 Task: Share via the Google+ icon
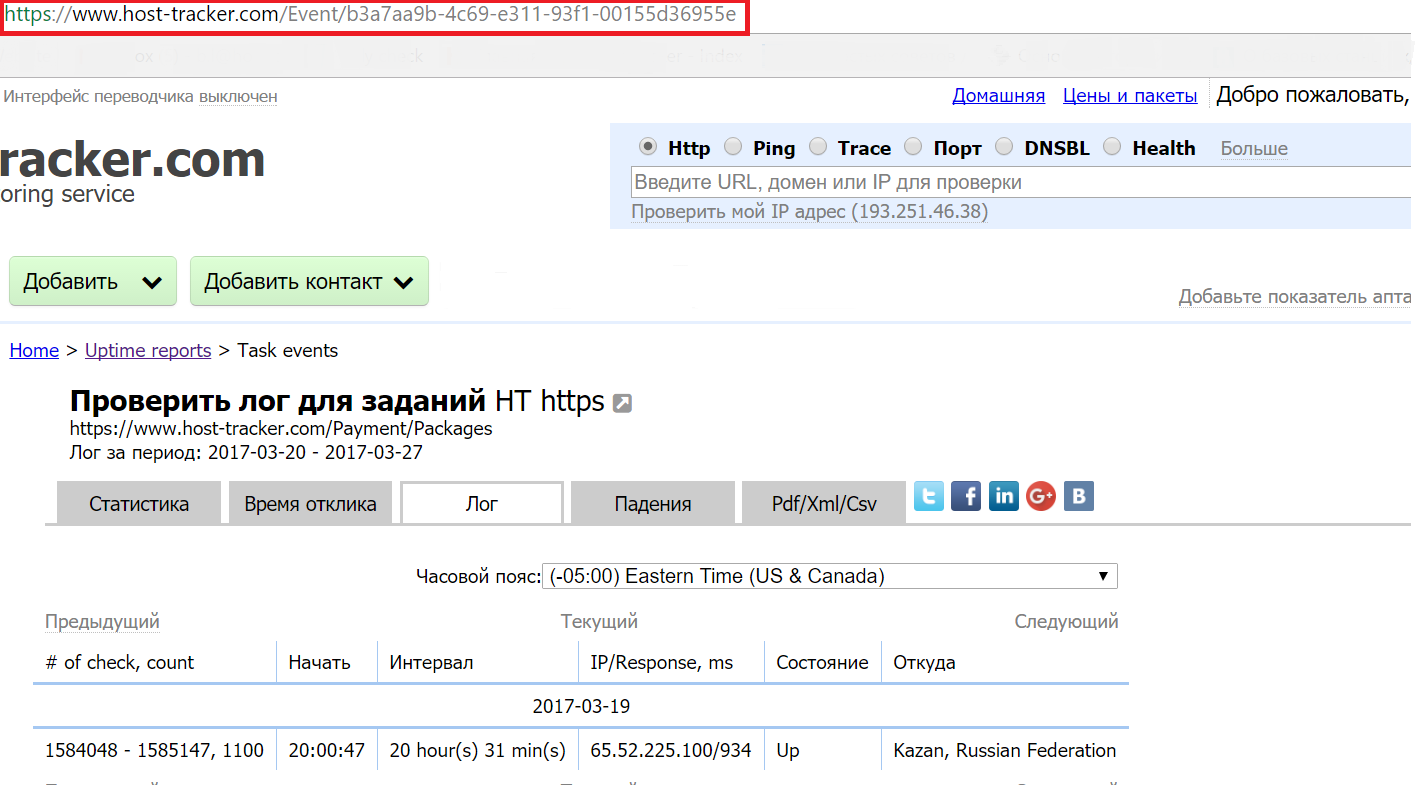point(1040,495)
